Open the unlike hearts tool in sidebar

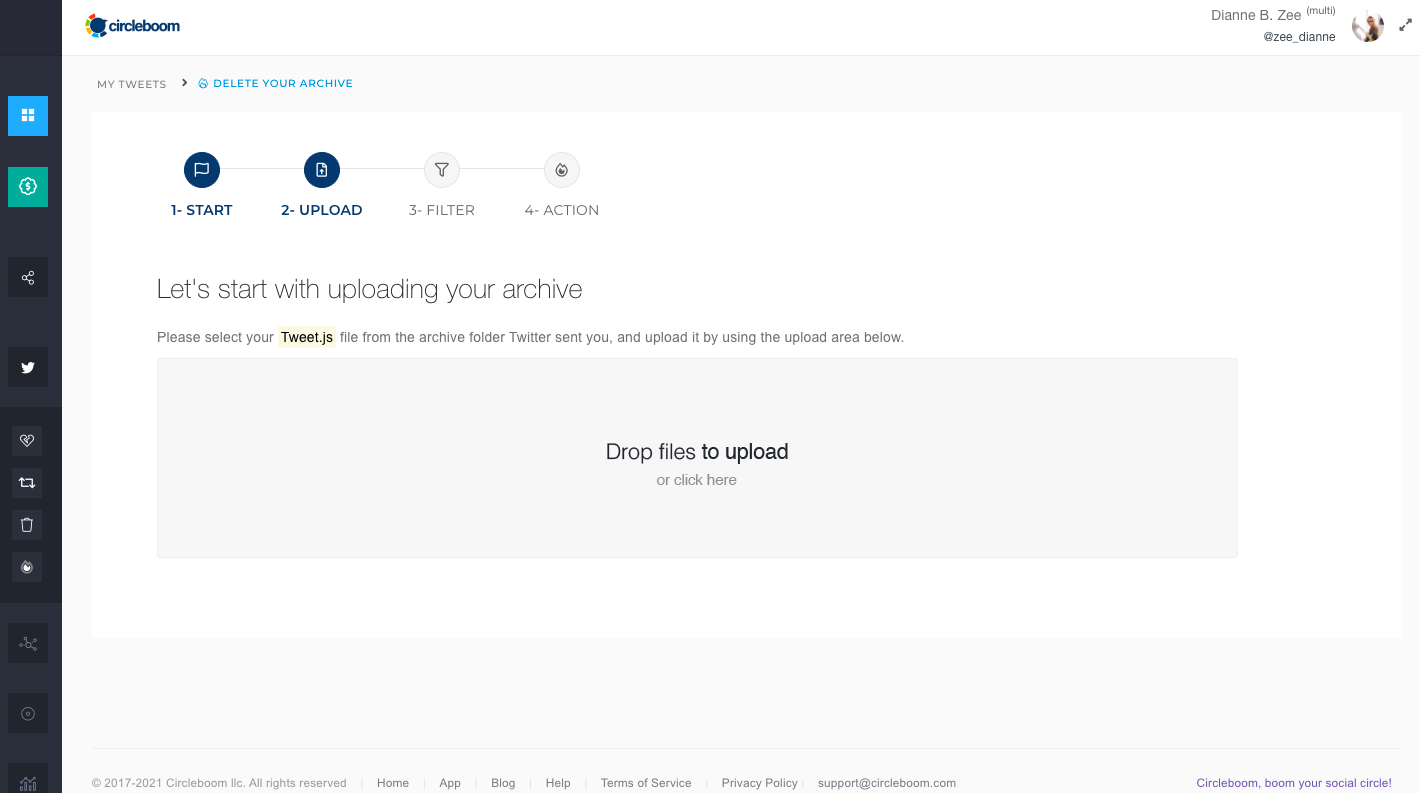tap(27, 440)
